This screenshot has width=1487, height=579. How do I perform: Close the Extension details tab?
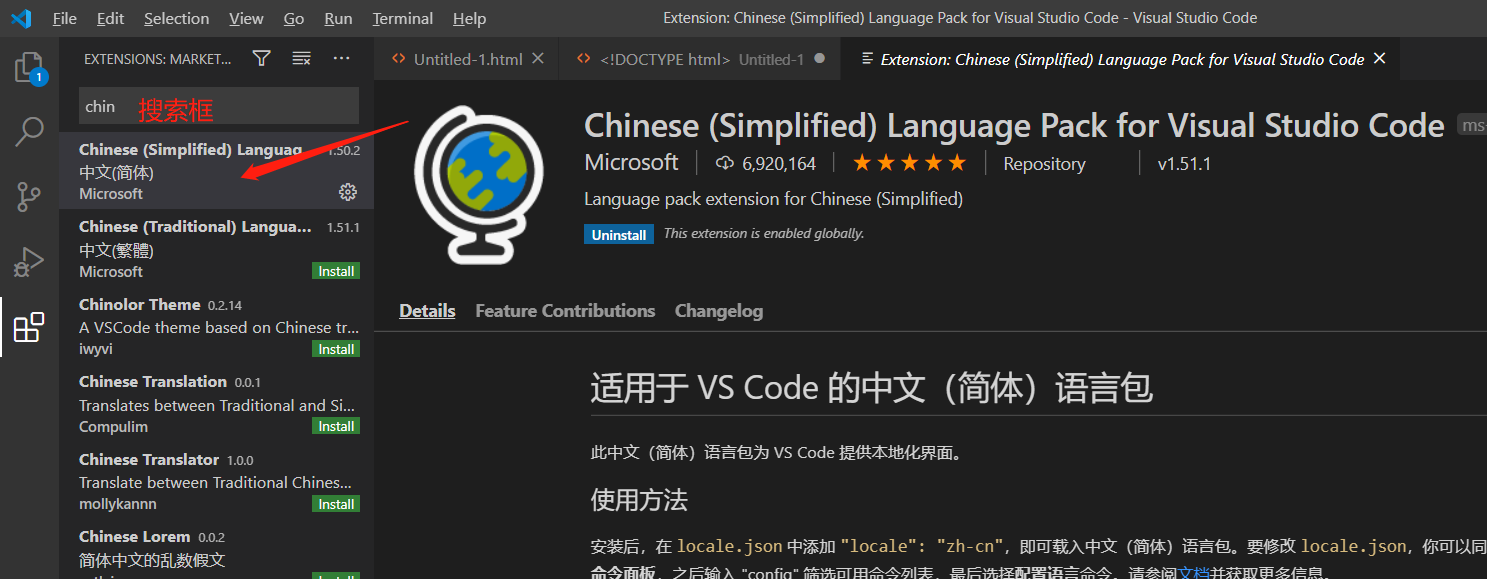[x=1380, y=59]
